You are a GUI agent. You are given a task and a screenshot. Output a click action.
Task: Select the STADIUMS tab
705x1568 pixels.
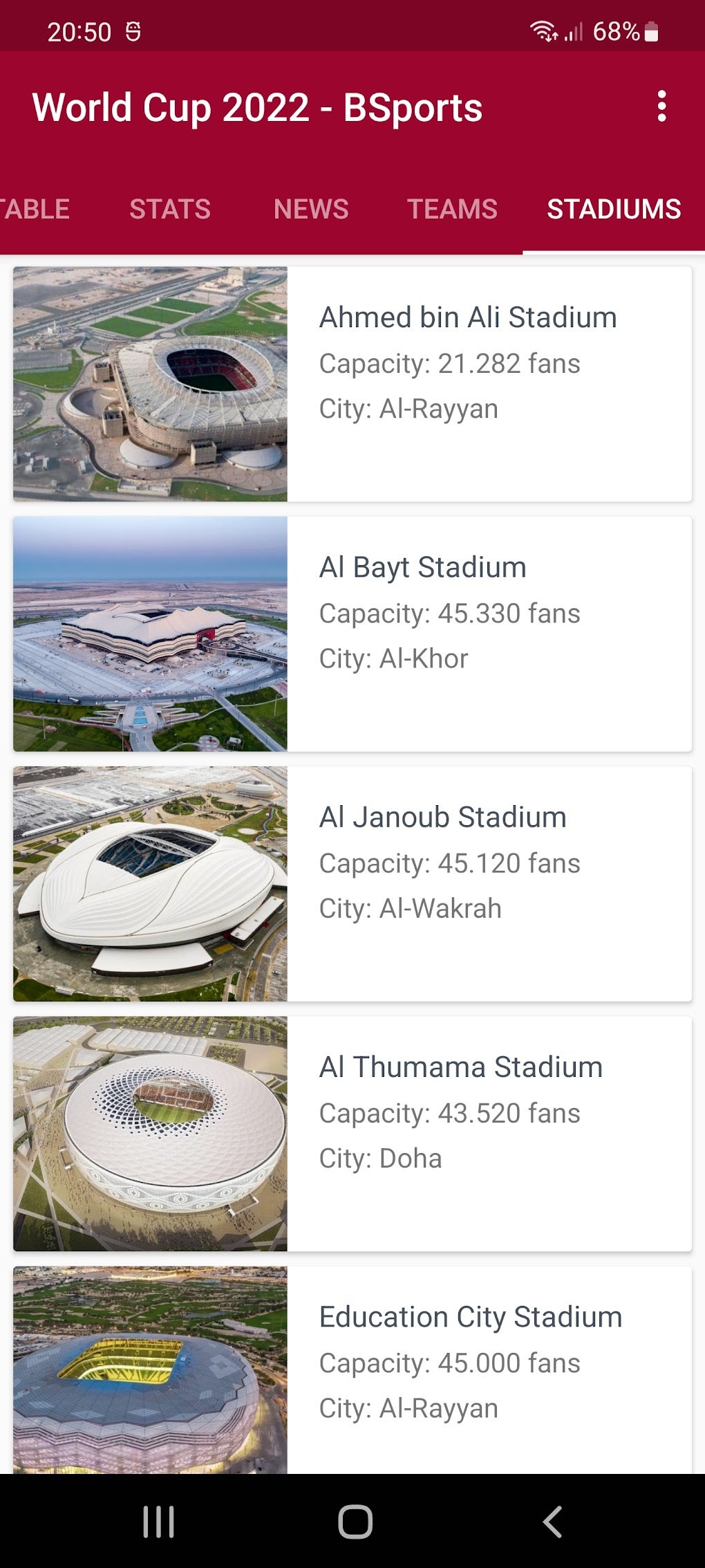614,209
